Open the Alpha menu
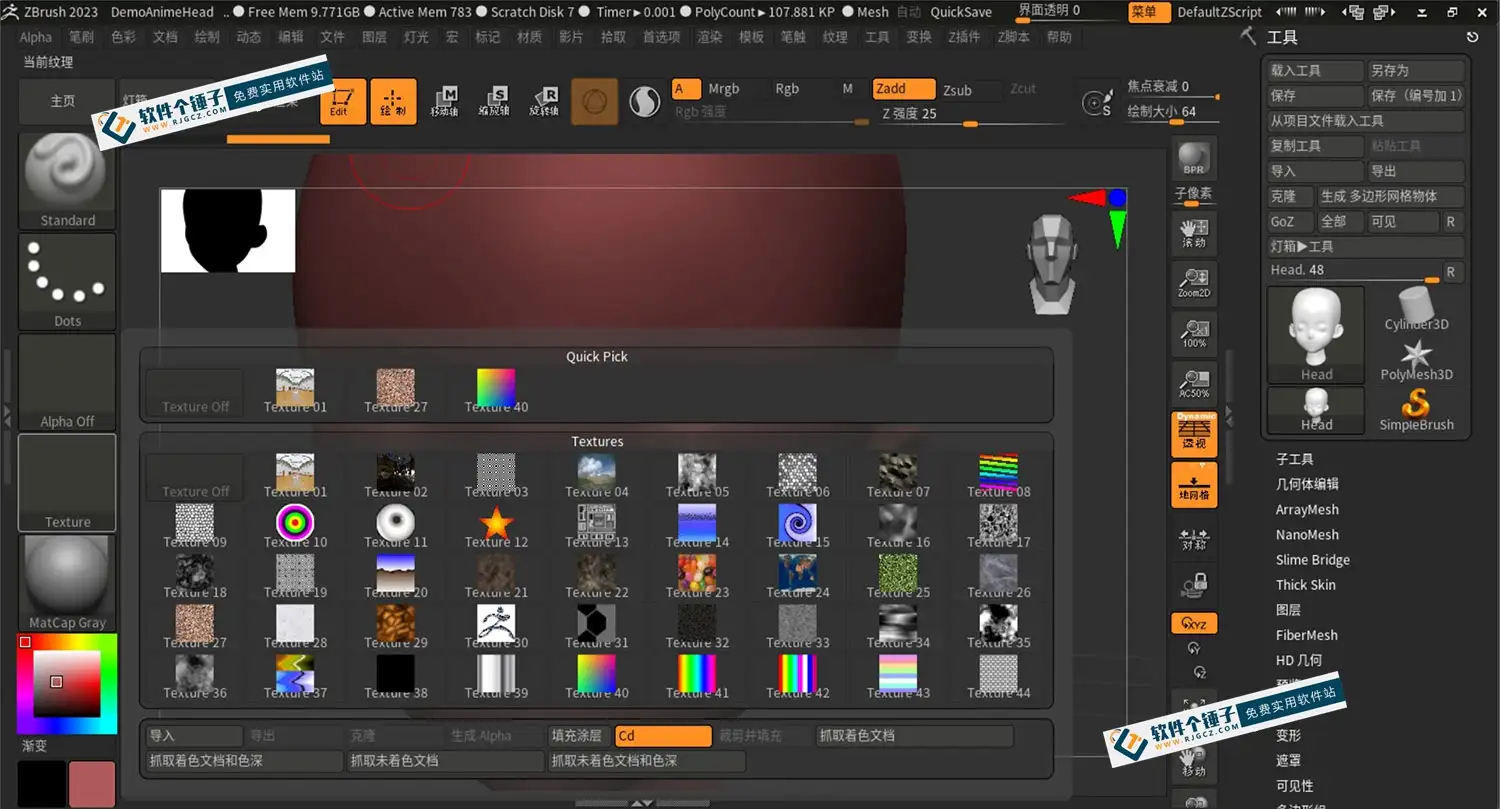 click(x=36, y=37)
